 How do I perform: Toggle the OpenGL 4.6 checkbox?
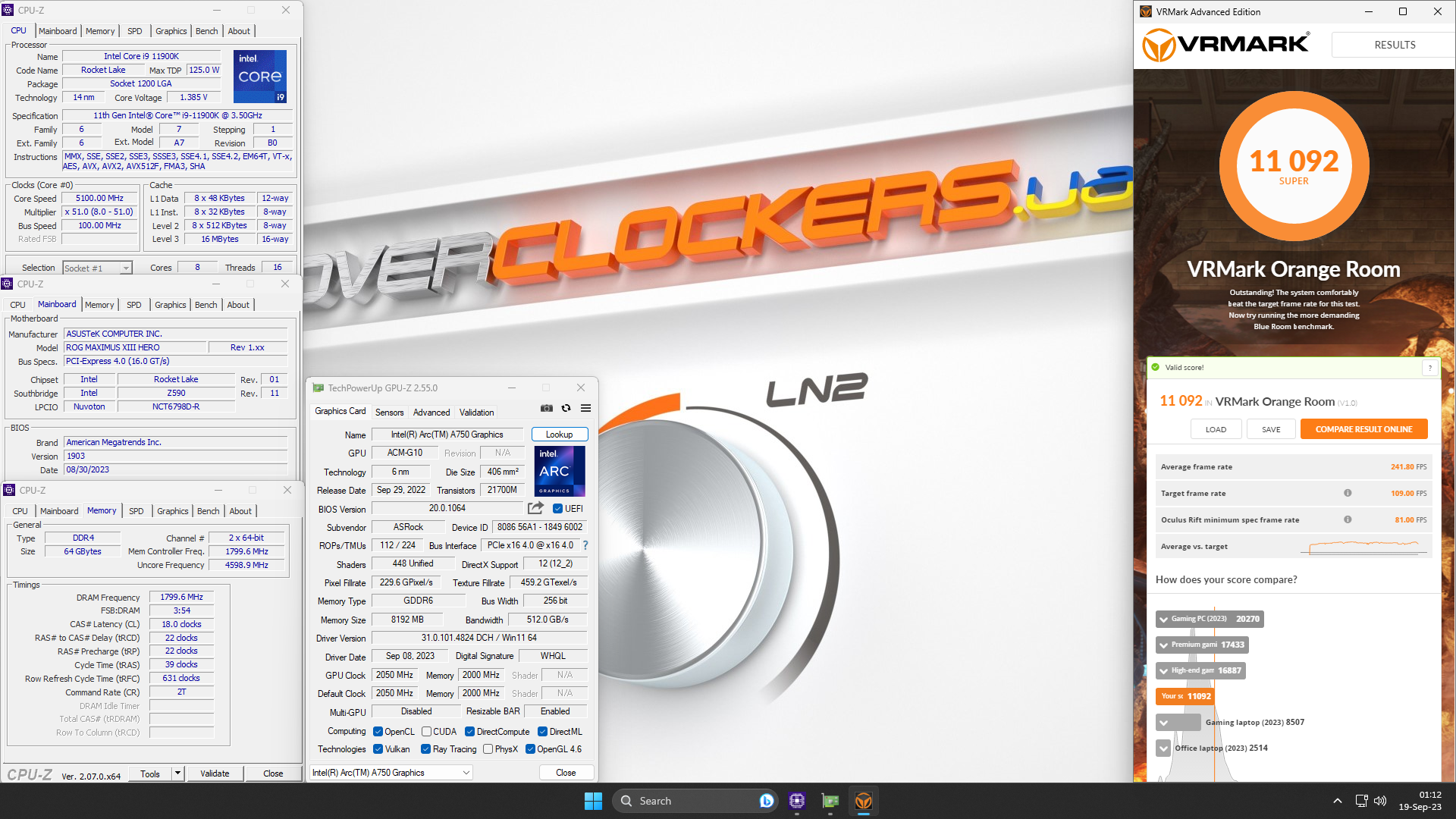[531, 749]
